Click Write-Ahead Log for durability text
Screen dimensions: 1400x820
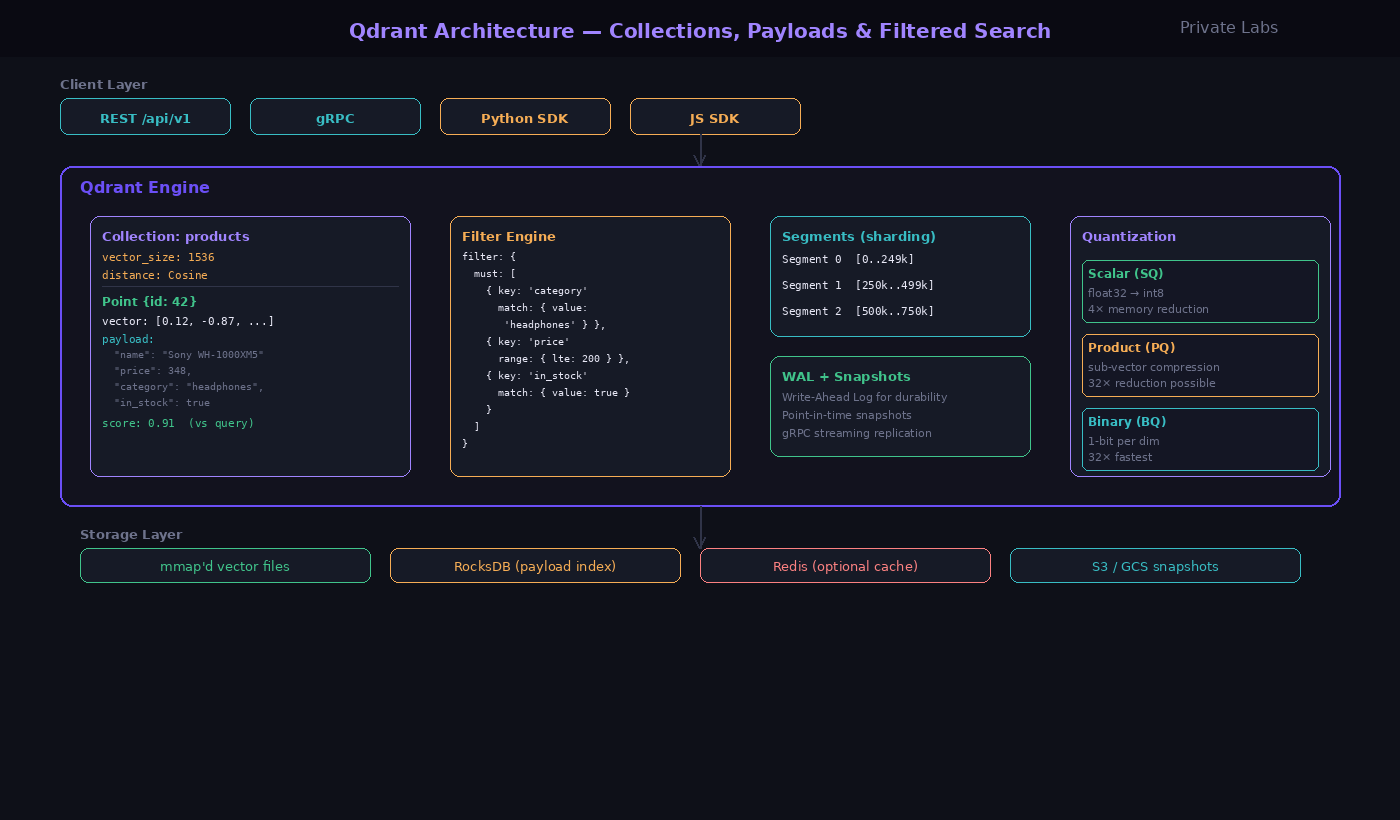click(864, 397)
